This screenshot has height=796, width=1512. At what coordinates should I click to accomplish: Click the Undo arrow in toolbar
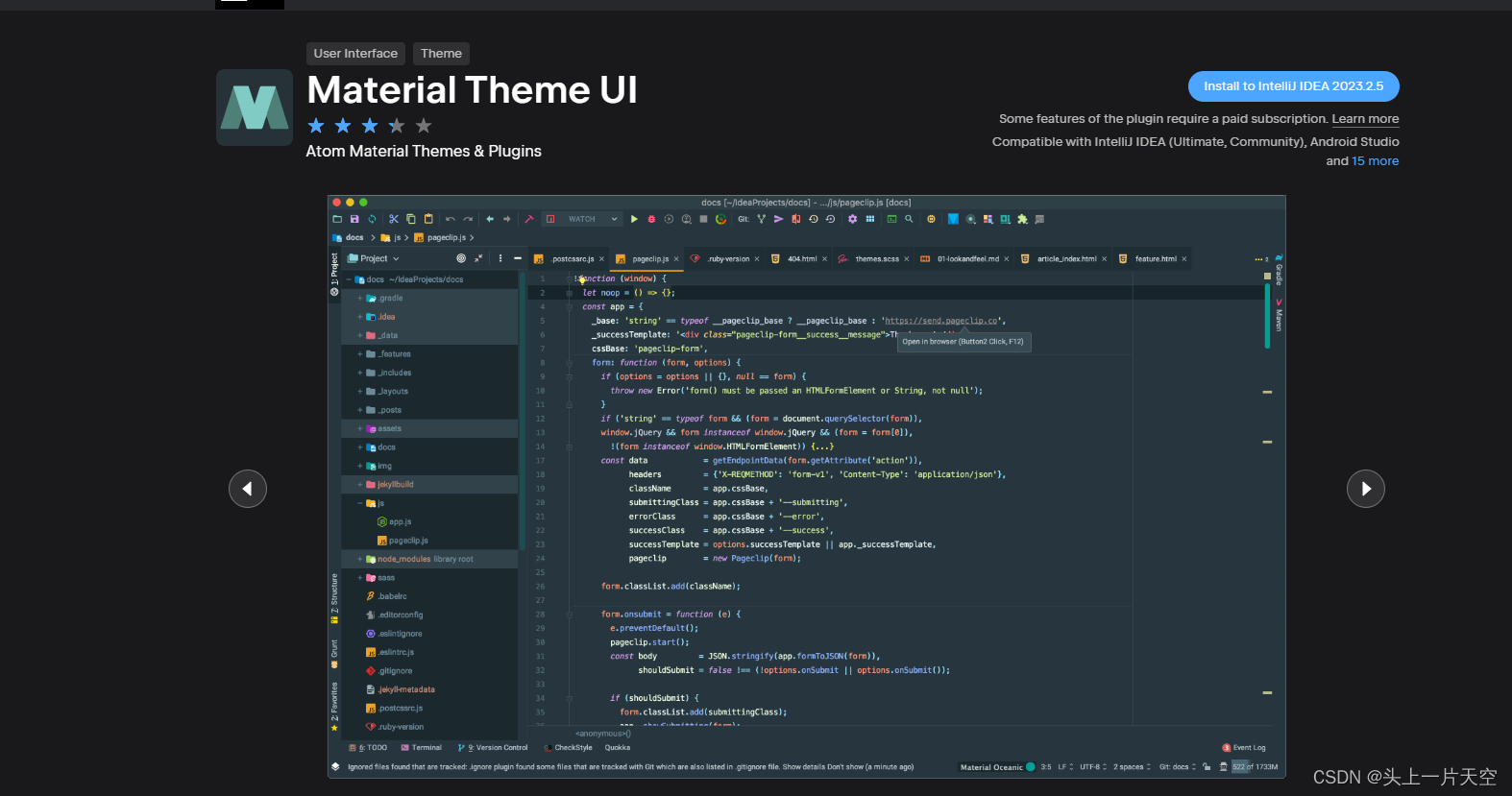coord(450,219)
